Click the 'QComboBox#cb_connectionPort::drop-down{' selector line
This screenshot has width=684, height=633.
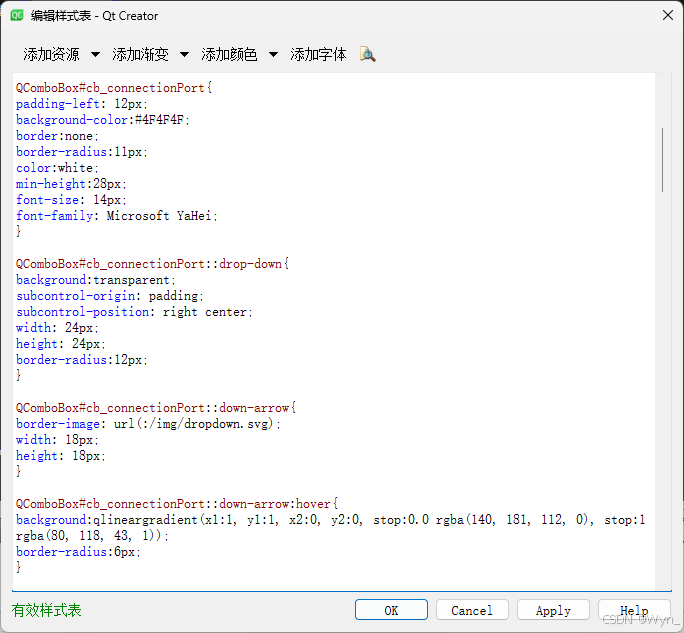pyautogui.click(x=152, y=264)
